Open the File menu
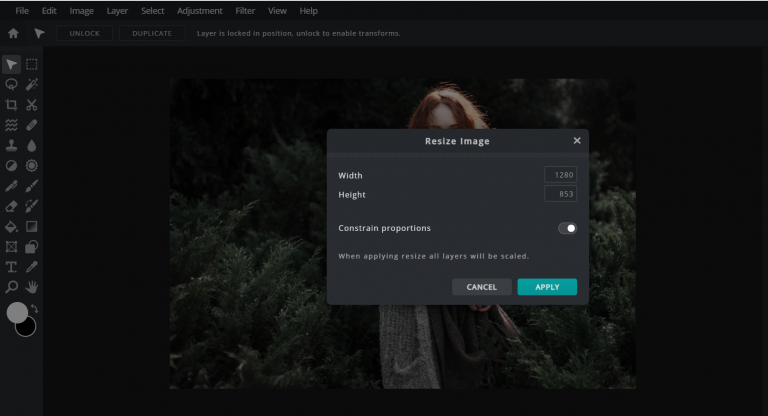 point(22,11)
